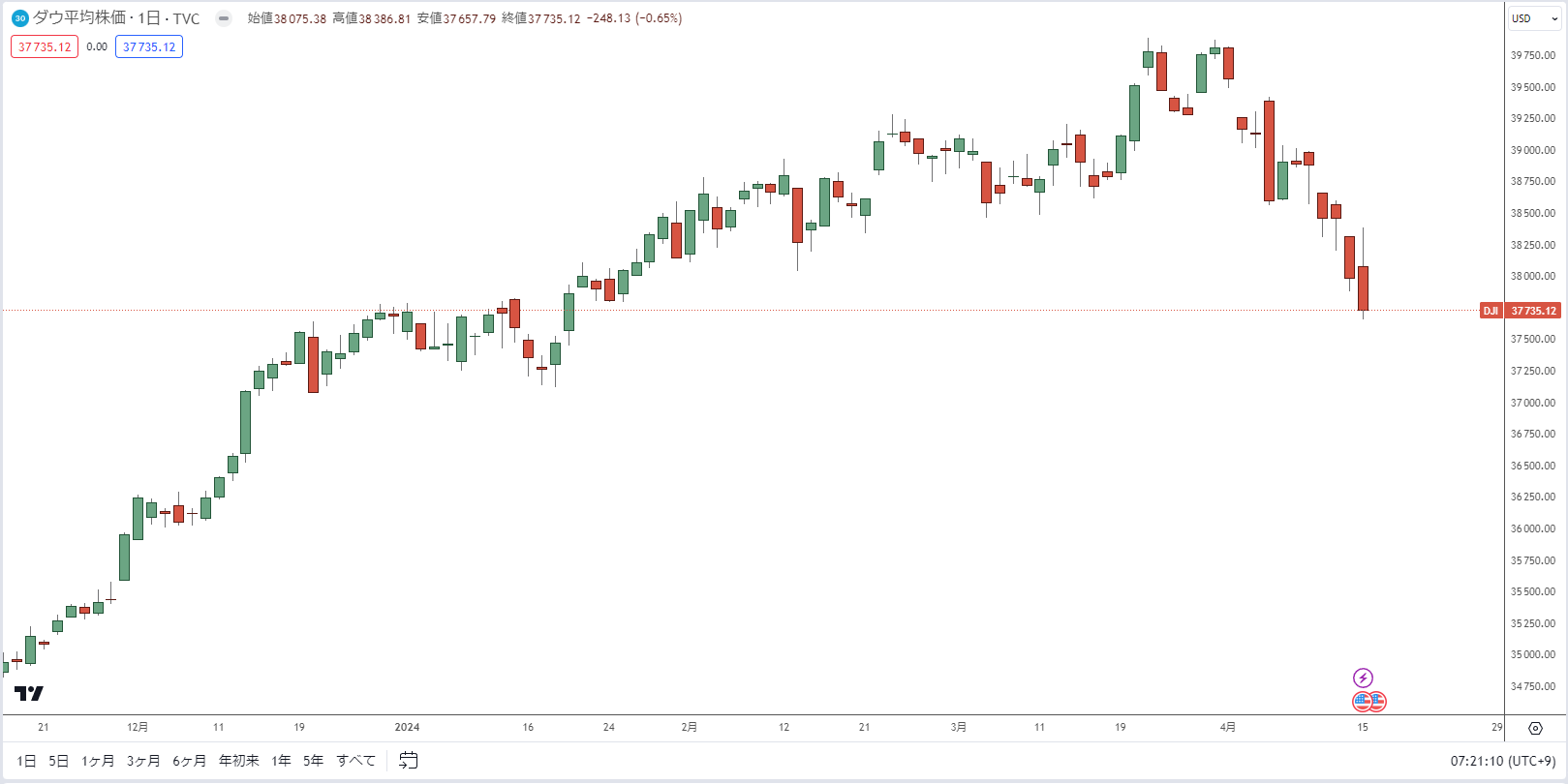Open chart settings gear icon

[x=1535, y=728]
